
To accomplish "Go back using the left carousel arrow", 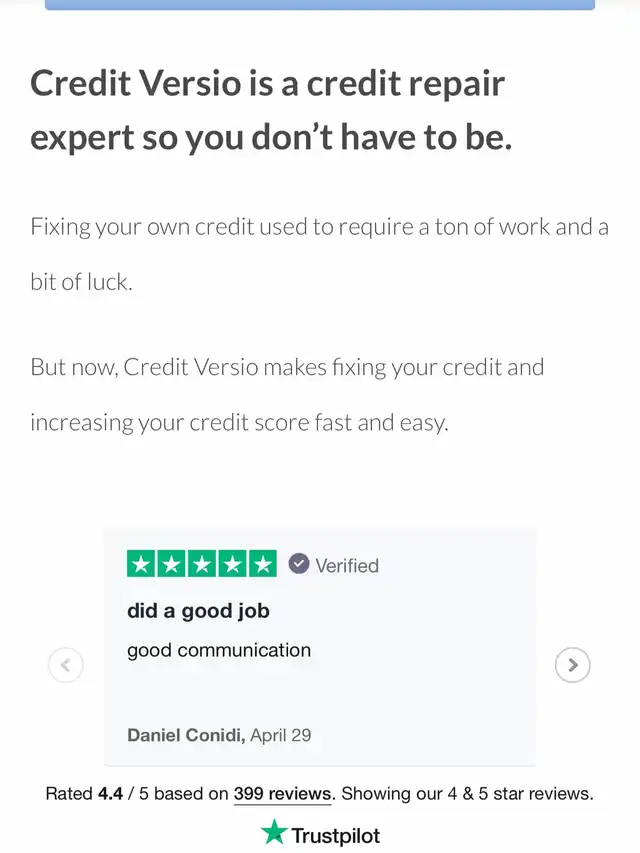I will click(x=66, y=664).
